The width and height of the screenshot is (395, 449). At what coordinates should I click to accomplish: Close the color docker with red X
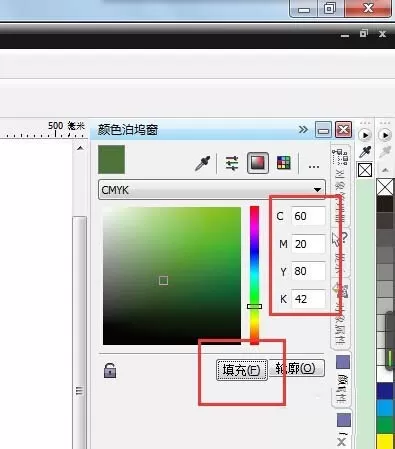[343, 130]
